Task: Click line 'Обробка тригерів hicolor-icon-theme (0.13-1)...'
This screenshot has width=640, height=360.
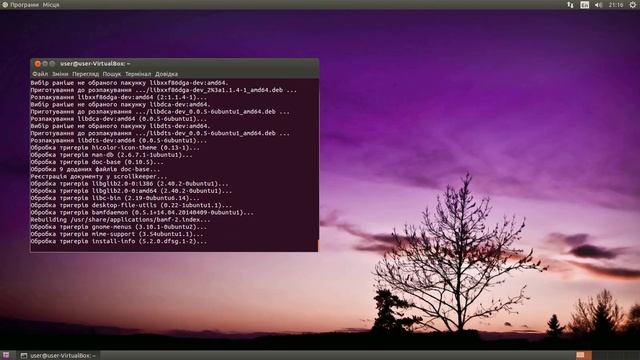Action: pos(115,147)
